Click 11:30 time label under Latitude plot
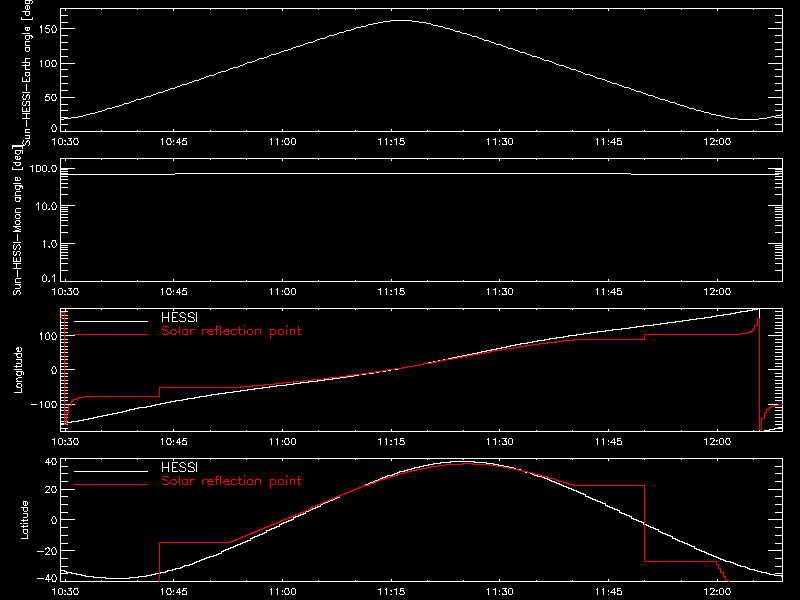This screenshot has height=600, width=800. [500, 592]
